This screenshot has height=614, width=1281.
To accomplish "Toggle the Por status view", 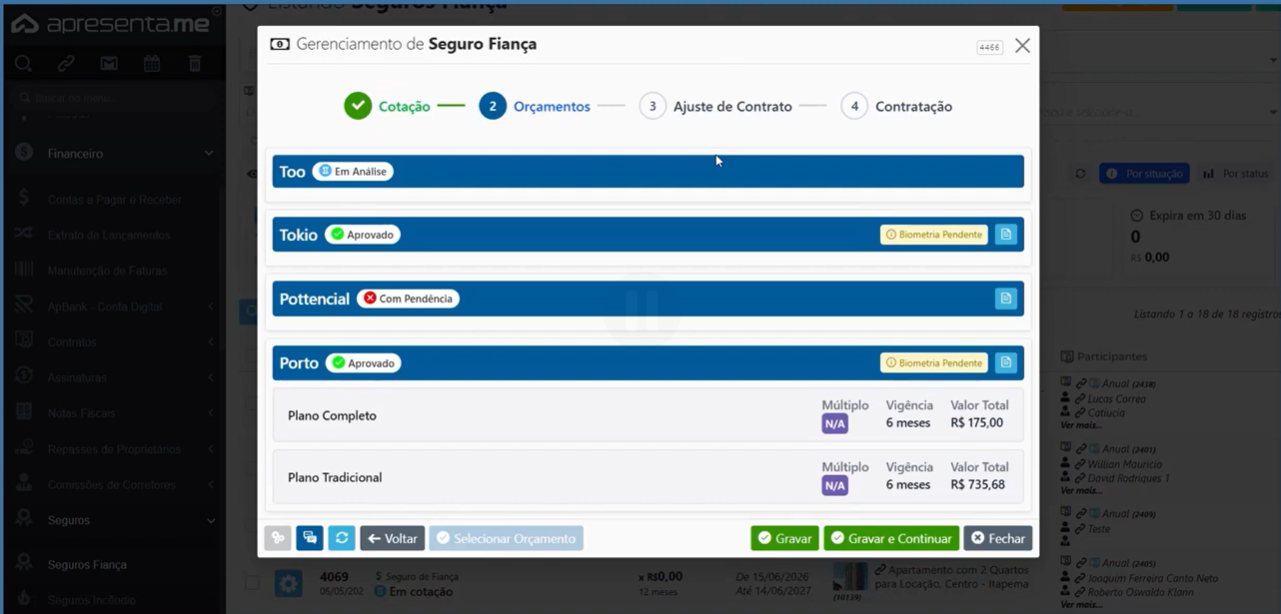I will click(x=1235, y=174).
